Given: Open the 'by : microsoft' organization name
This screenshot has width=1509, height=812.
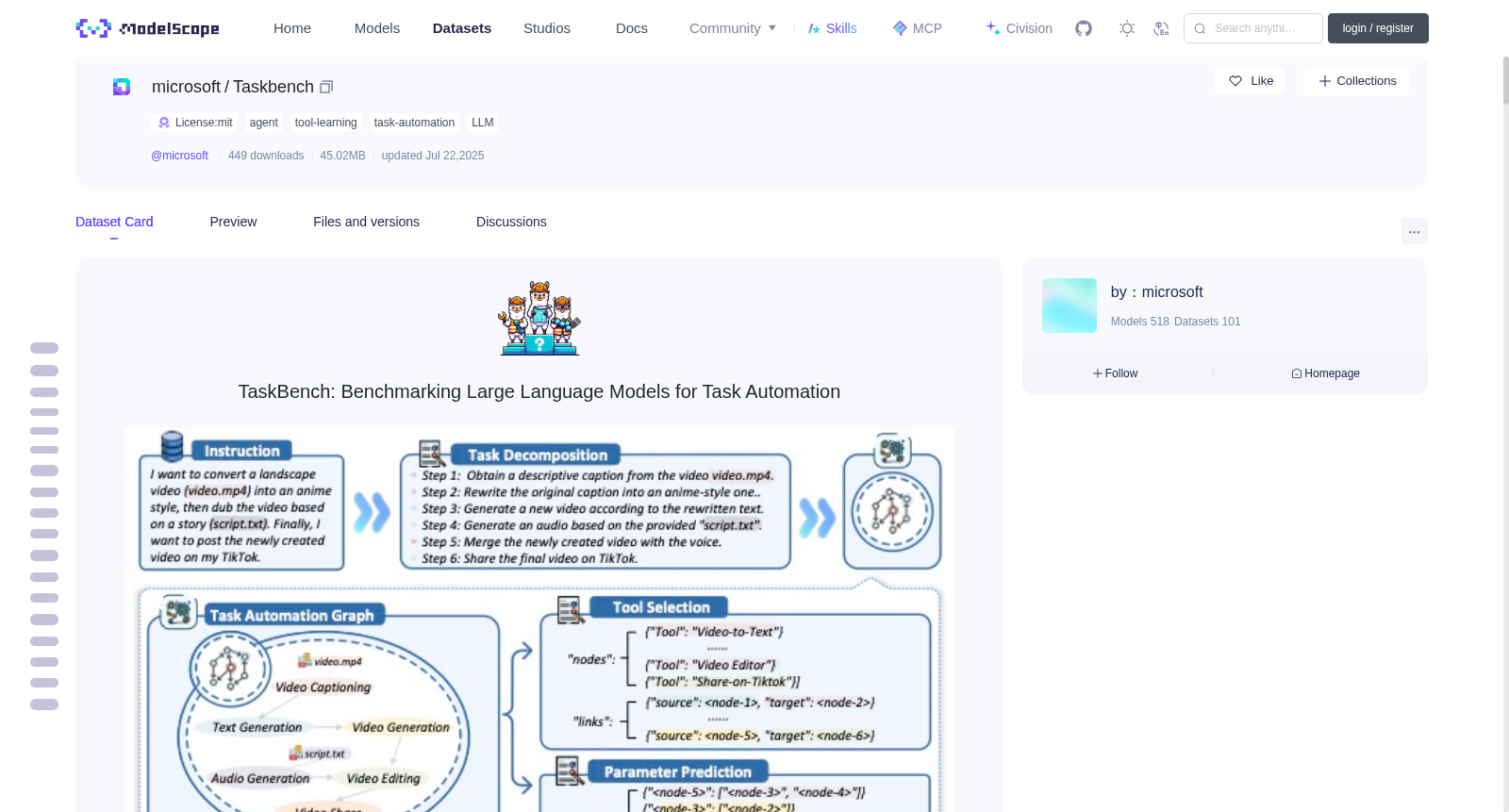Looking at the screenshot, I should (x=1156, y=292).
